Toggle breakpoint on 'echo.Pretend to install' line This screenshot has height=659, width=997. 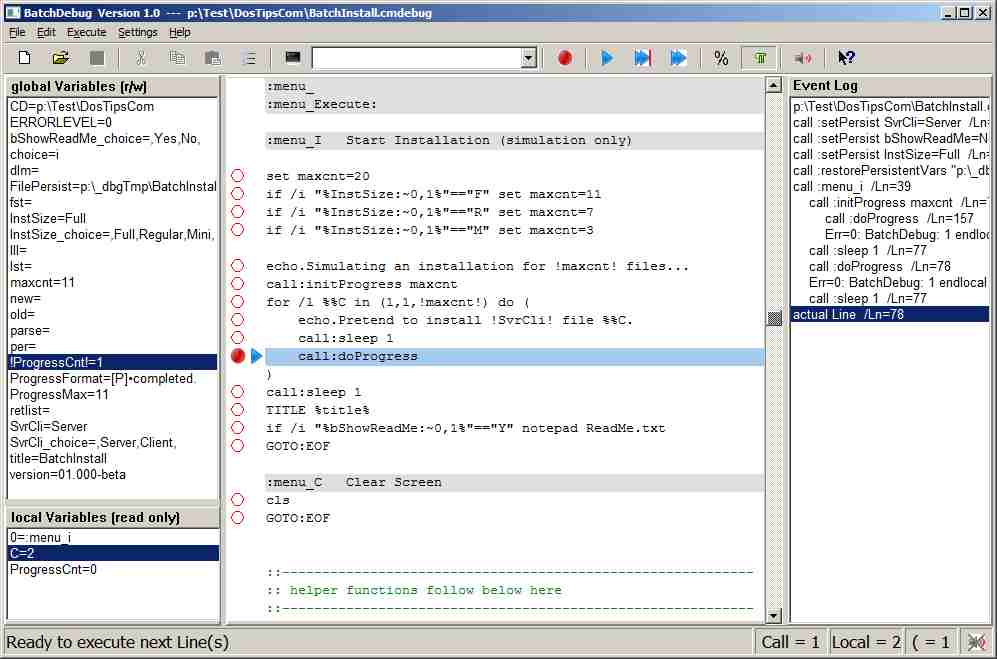[238, 319]
